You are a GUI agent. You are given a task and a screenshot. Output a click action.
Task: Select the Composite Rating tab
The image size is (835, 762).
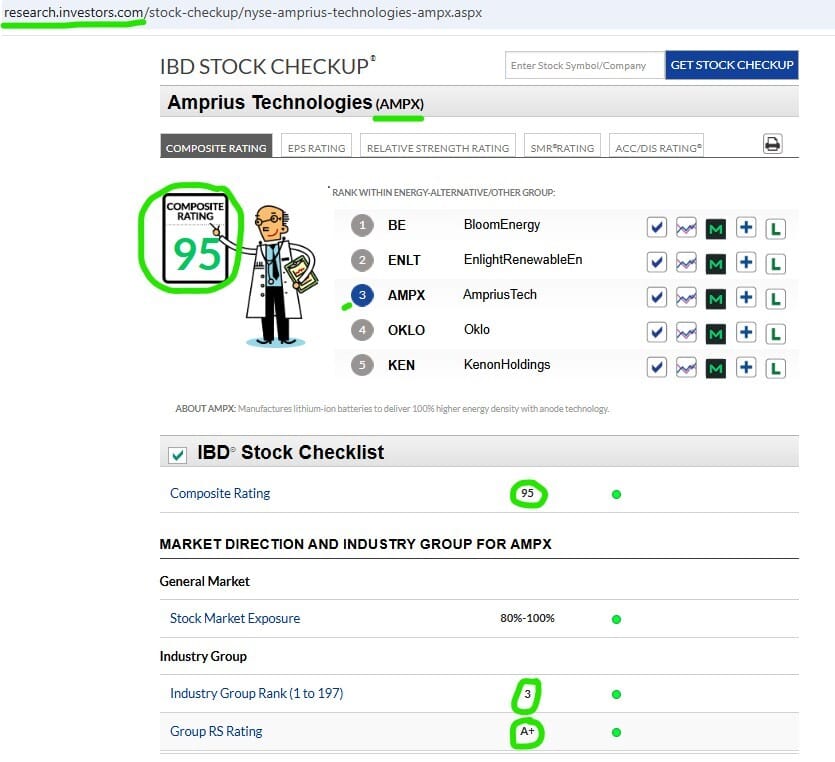(216, 146)
